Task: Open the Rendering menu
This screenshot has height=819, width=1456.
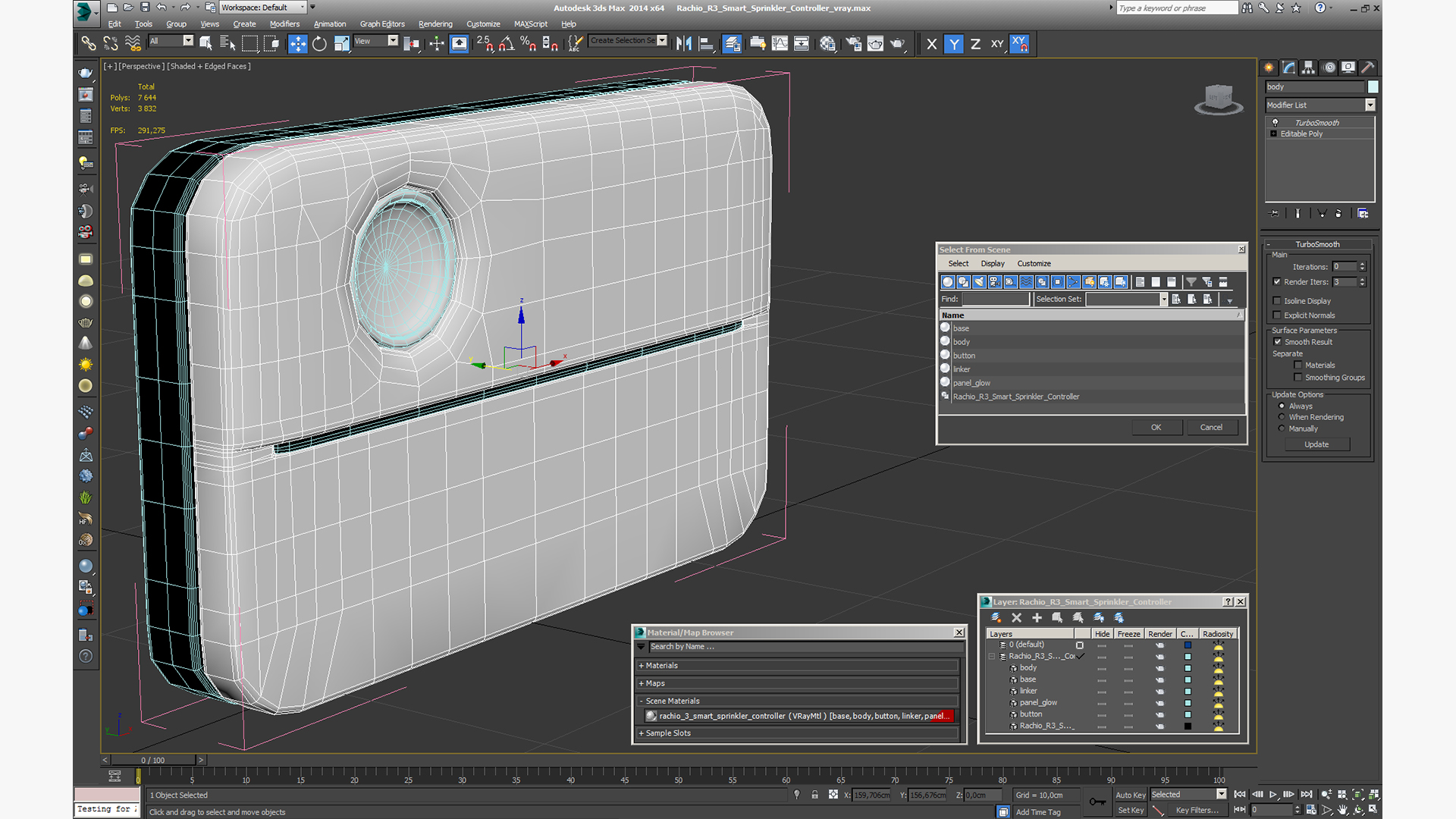Action: (435, 24)
